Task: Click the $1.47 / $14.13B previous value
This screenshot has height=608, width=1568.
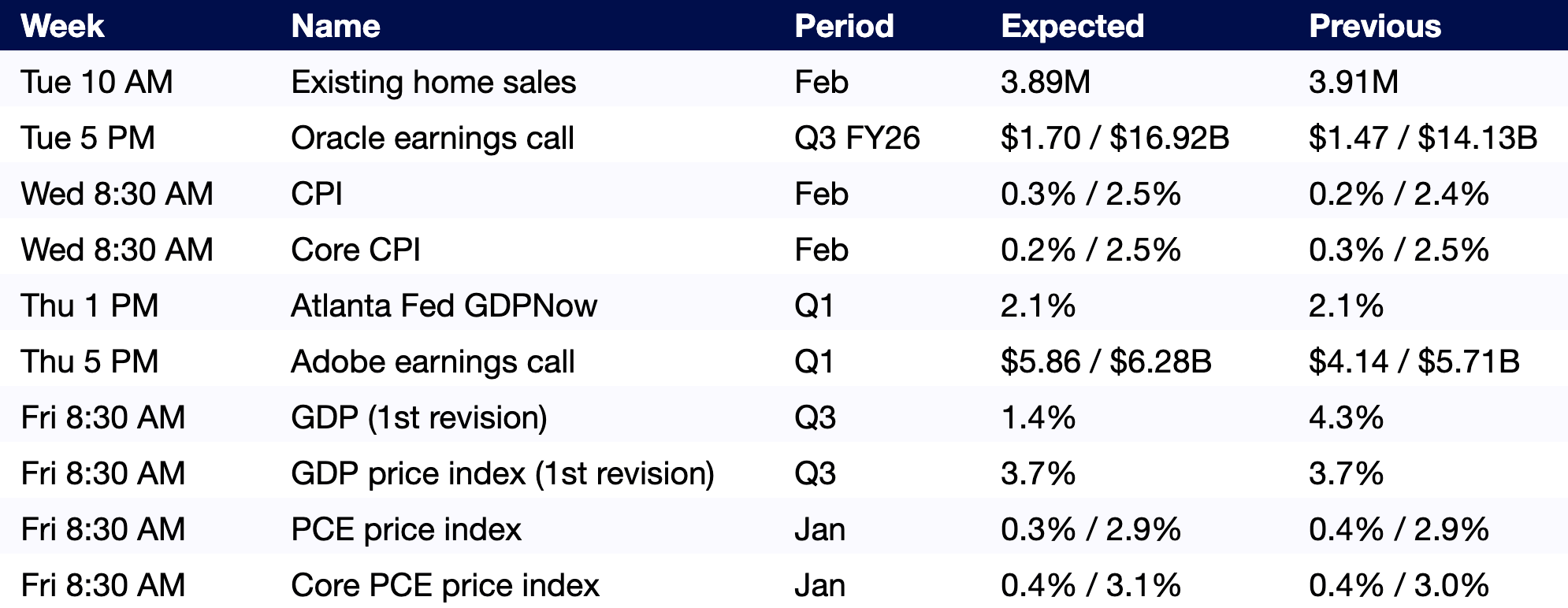Action: [1423, 138]
